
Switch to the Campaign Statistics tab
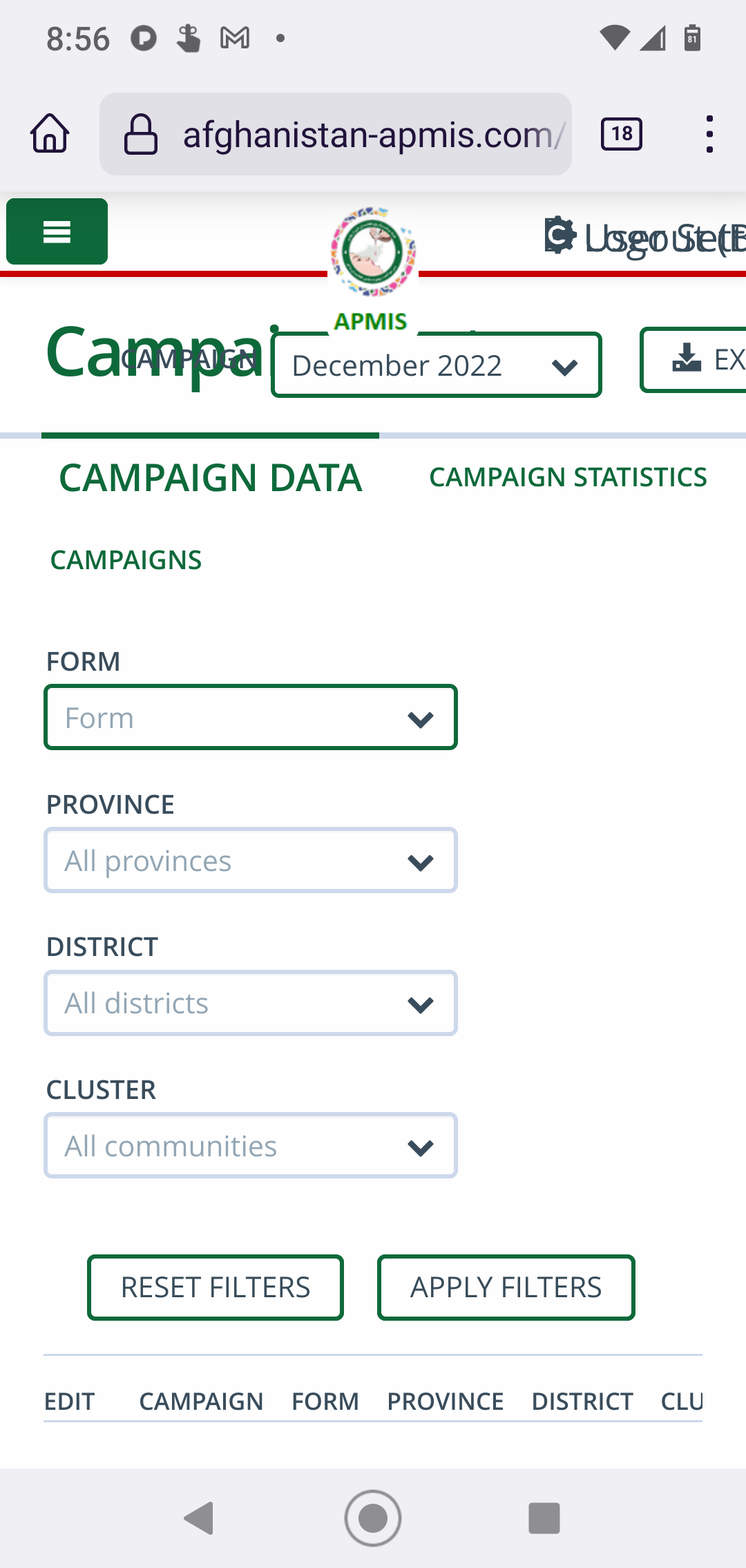click(x=568, y=477)
